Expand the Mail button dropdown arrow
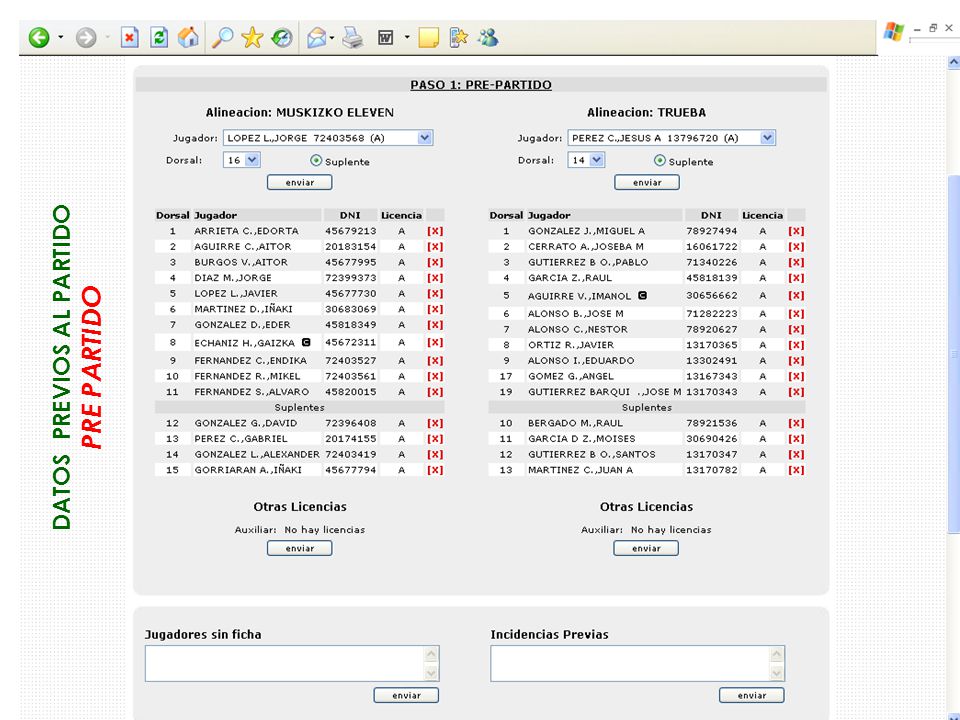This screenshot has height=720, width=960. [331, 37]
